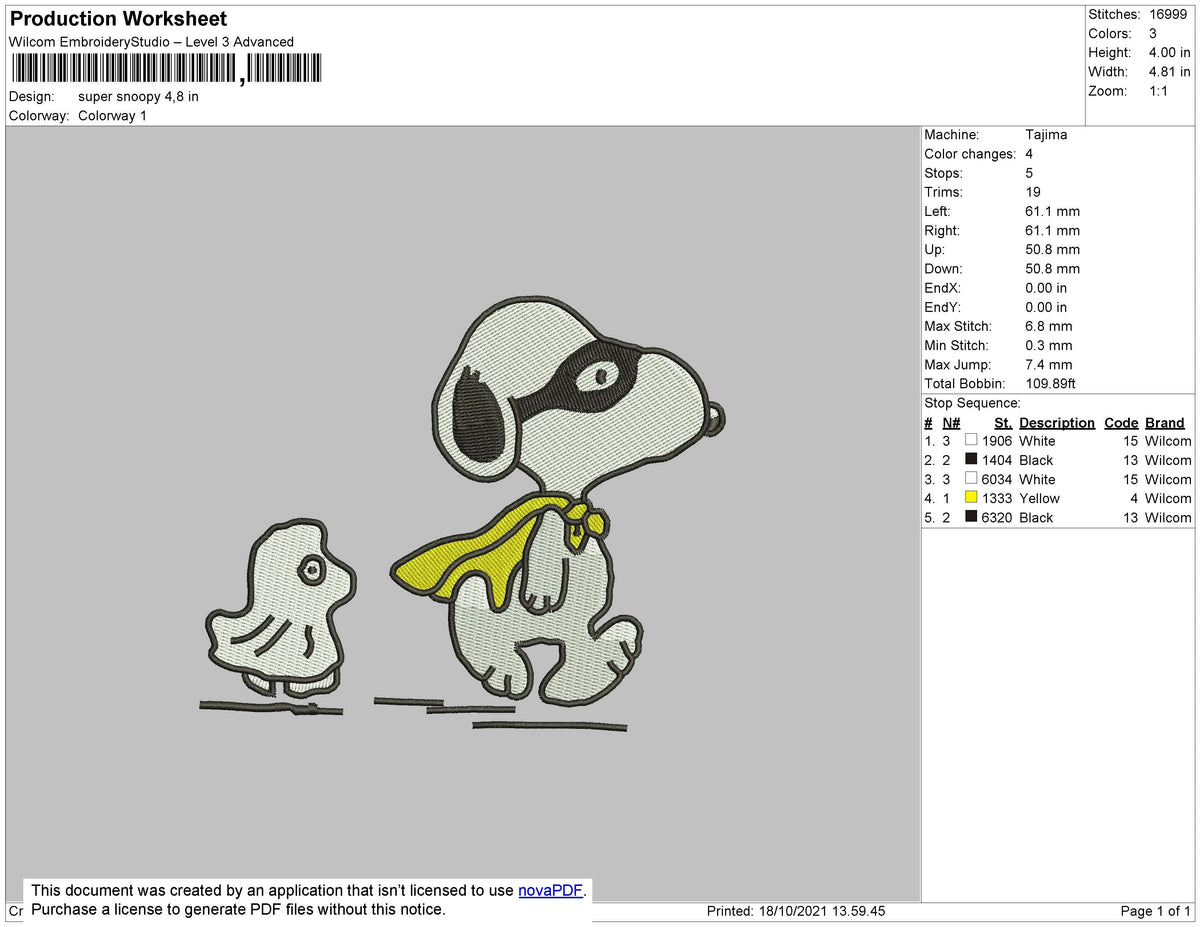
Task: Click the Description column header
Action: tap(1056, 422)
